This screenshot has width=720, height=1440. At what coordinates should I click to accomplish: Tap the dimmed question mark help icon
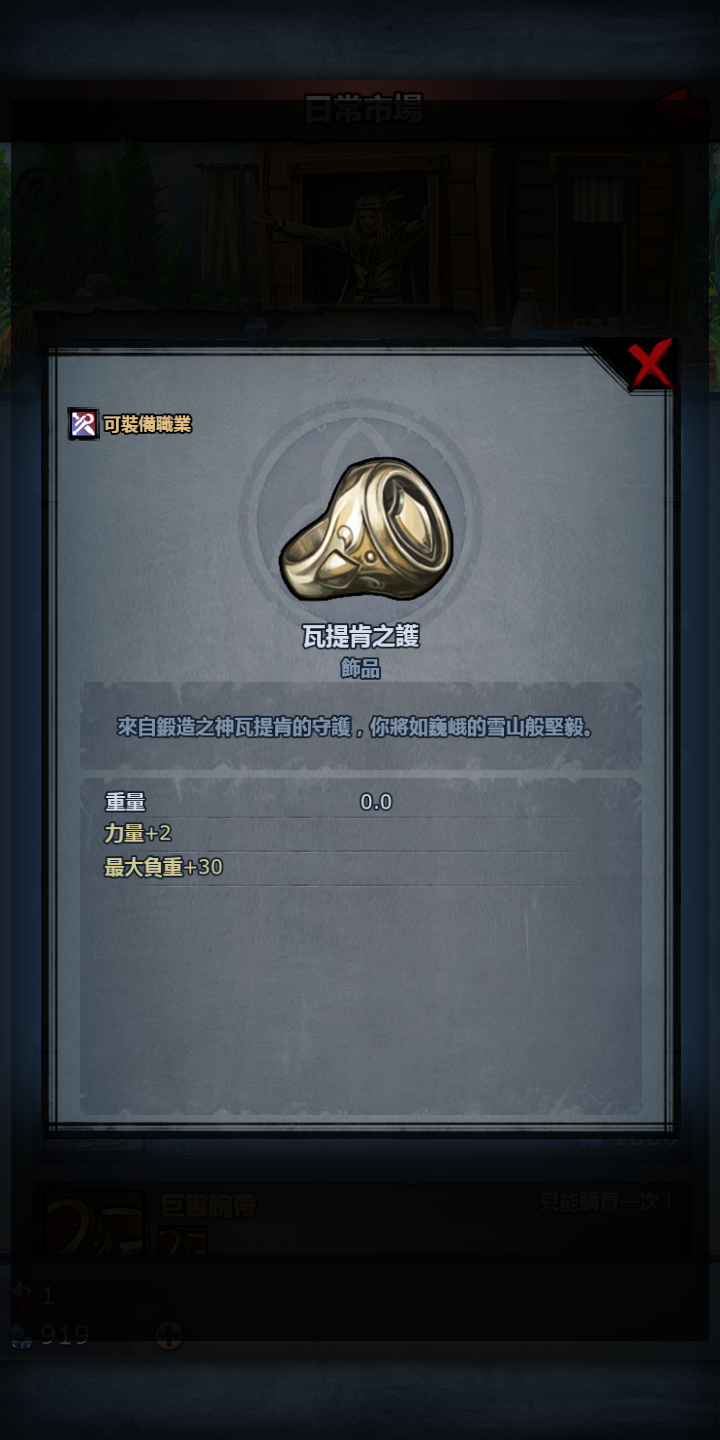coord(36,187)
